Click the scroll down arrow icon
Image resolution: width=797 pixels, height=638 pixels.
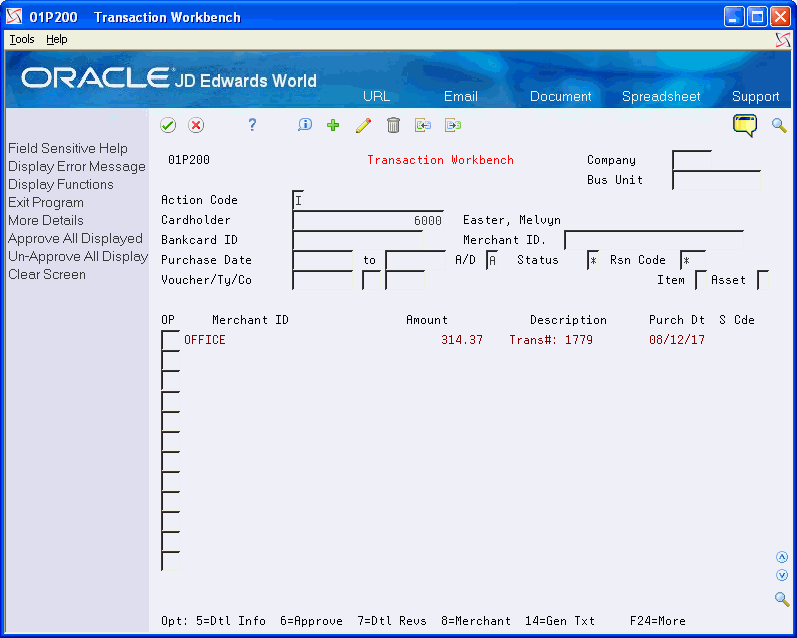pos(782,575)
